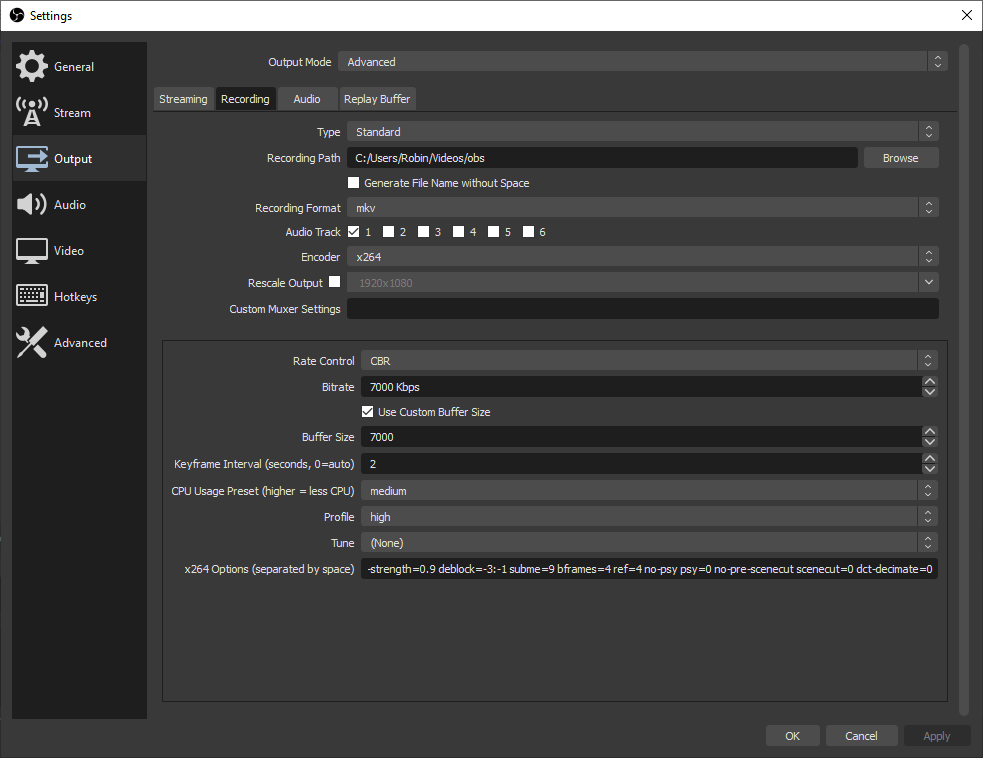The width and height of the screenshot is (983, 758).
Task: Increase the Buffer Size value
Action: [930, 432]
